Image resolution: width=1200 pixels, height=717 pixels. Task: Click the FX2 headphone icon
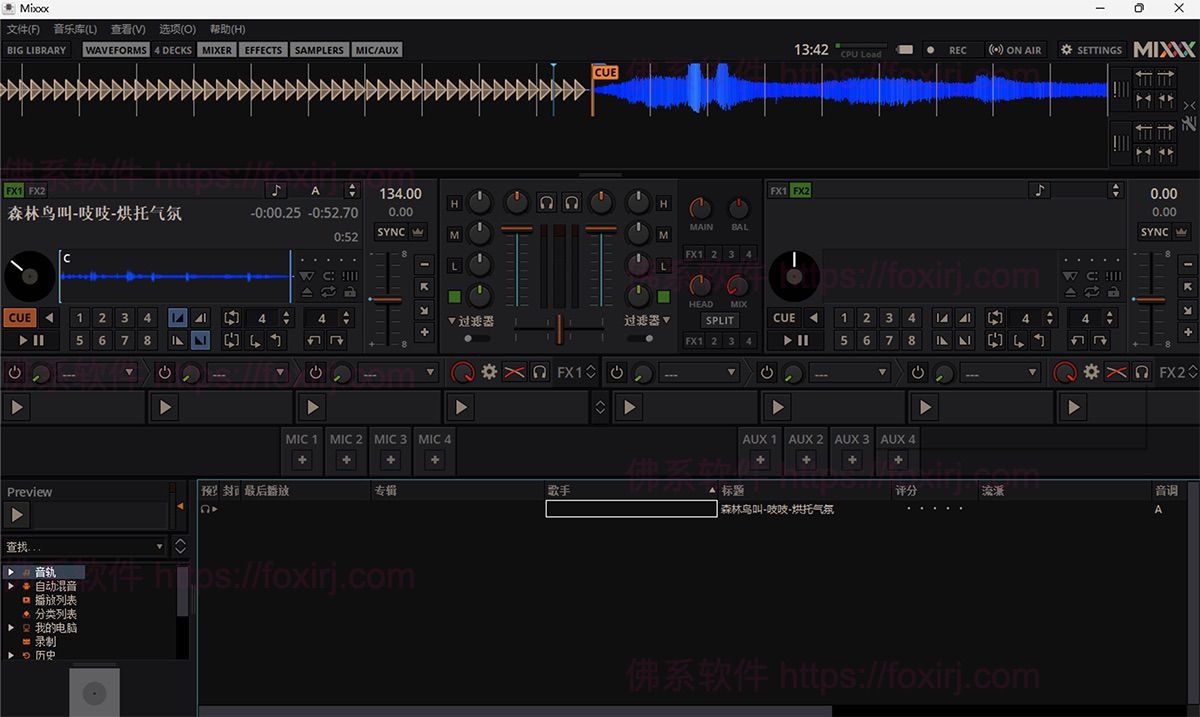[1141, 372]
